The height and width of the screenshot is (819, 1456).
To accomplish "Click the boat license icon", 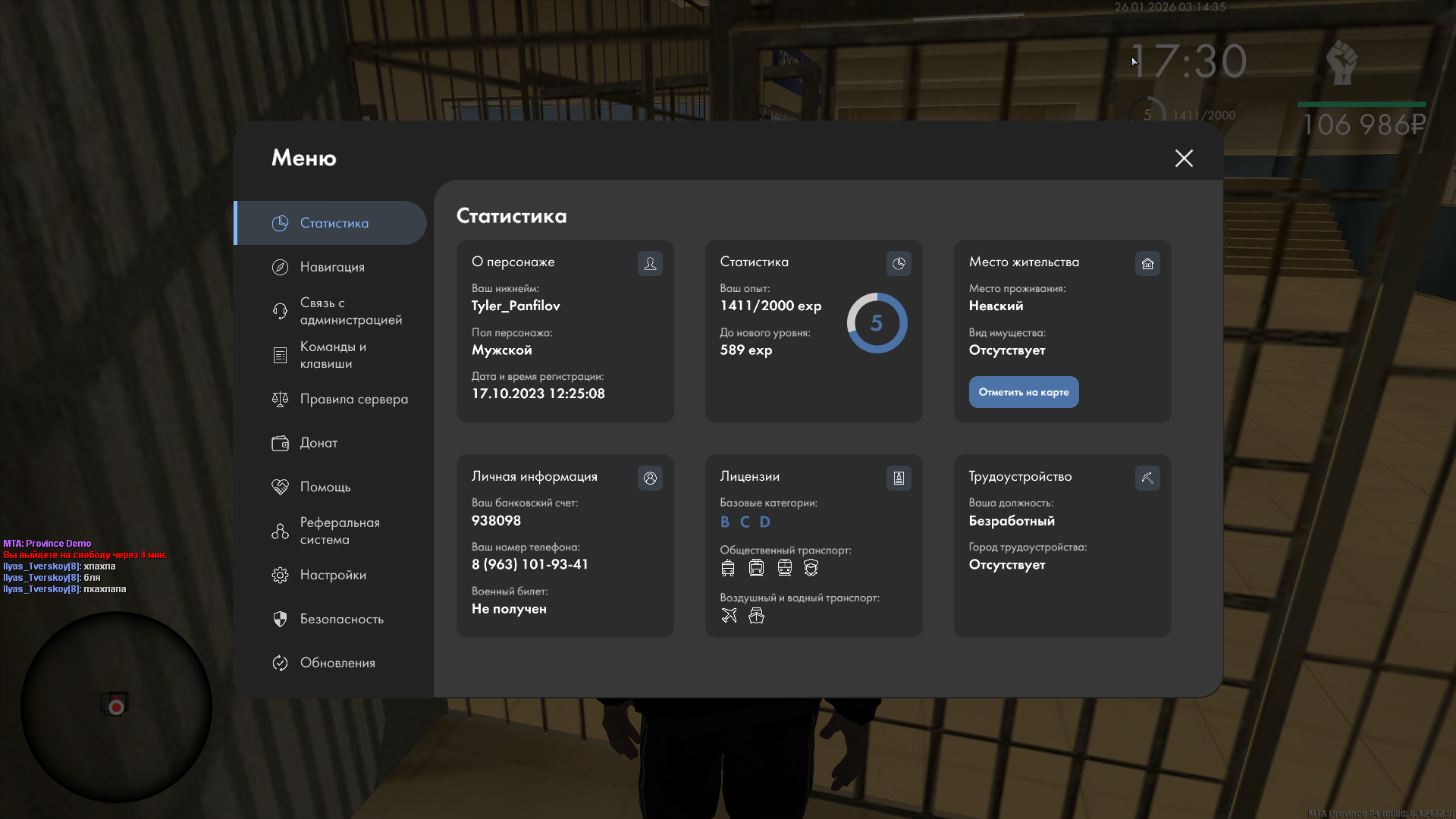I will pos(756,615).
